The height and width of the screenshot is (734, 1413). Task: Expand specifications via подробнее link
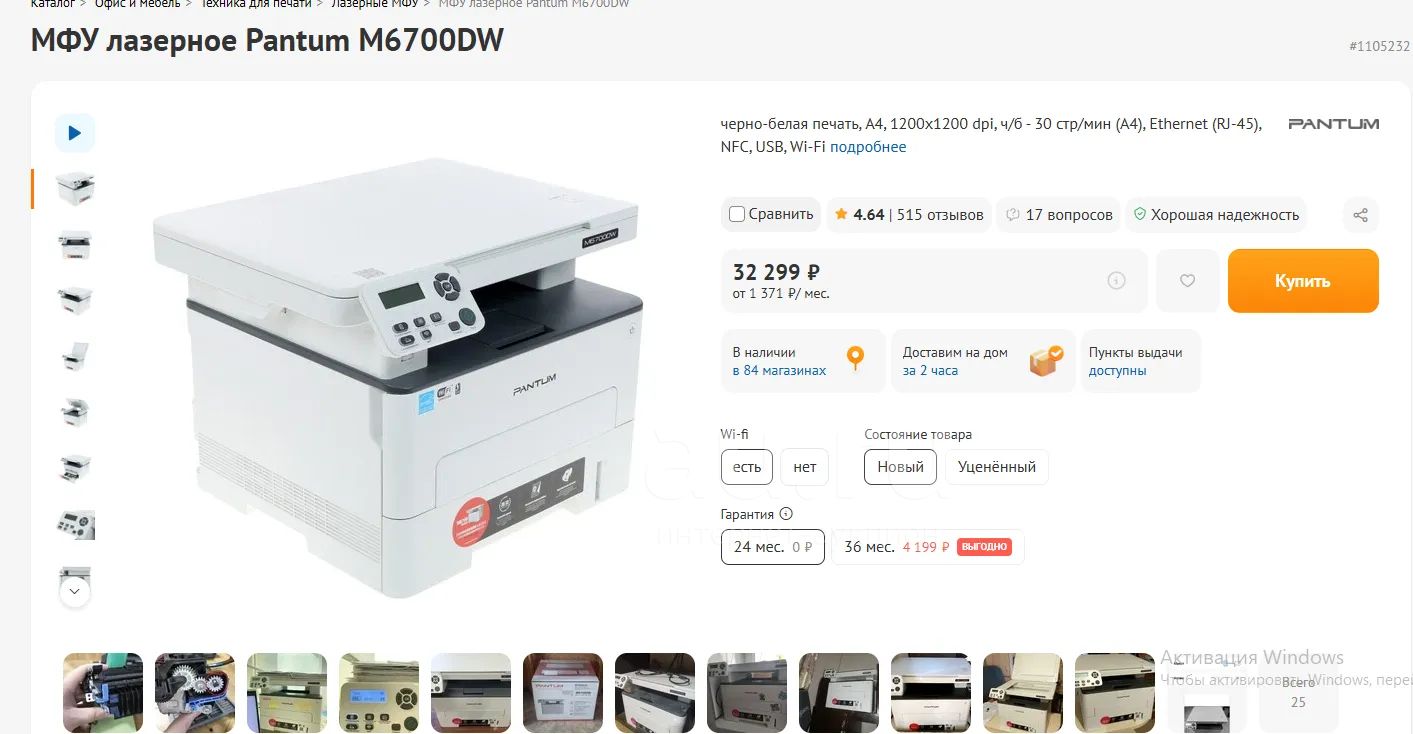[868, 147]
